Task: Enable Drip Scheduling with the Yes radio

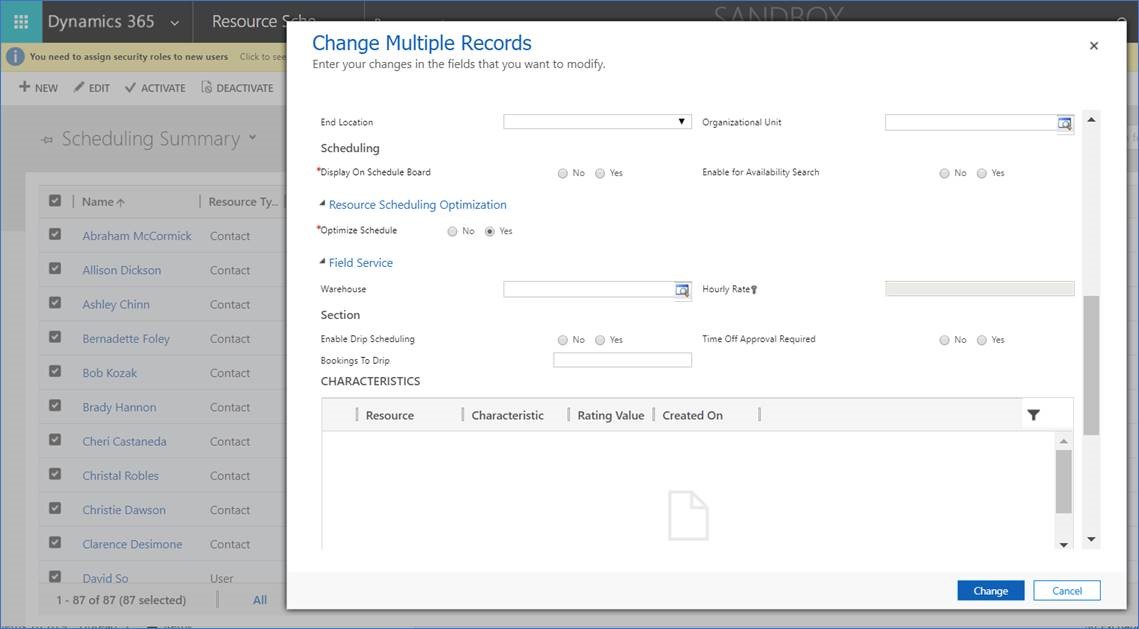Action: click(x=600, y=339)
